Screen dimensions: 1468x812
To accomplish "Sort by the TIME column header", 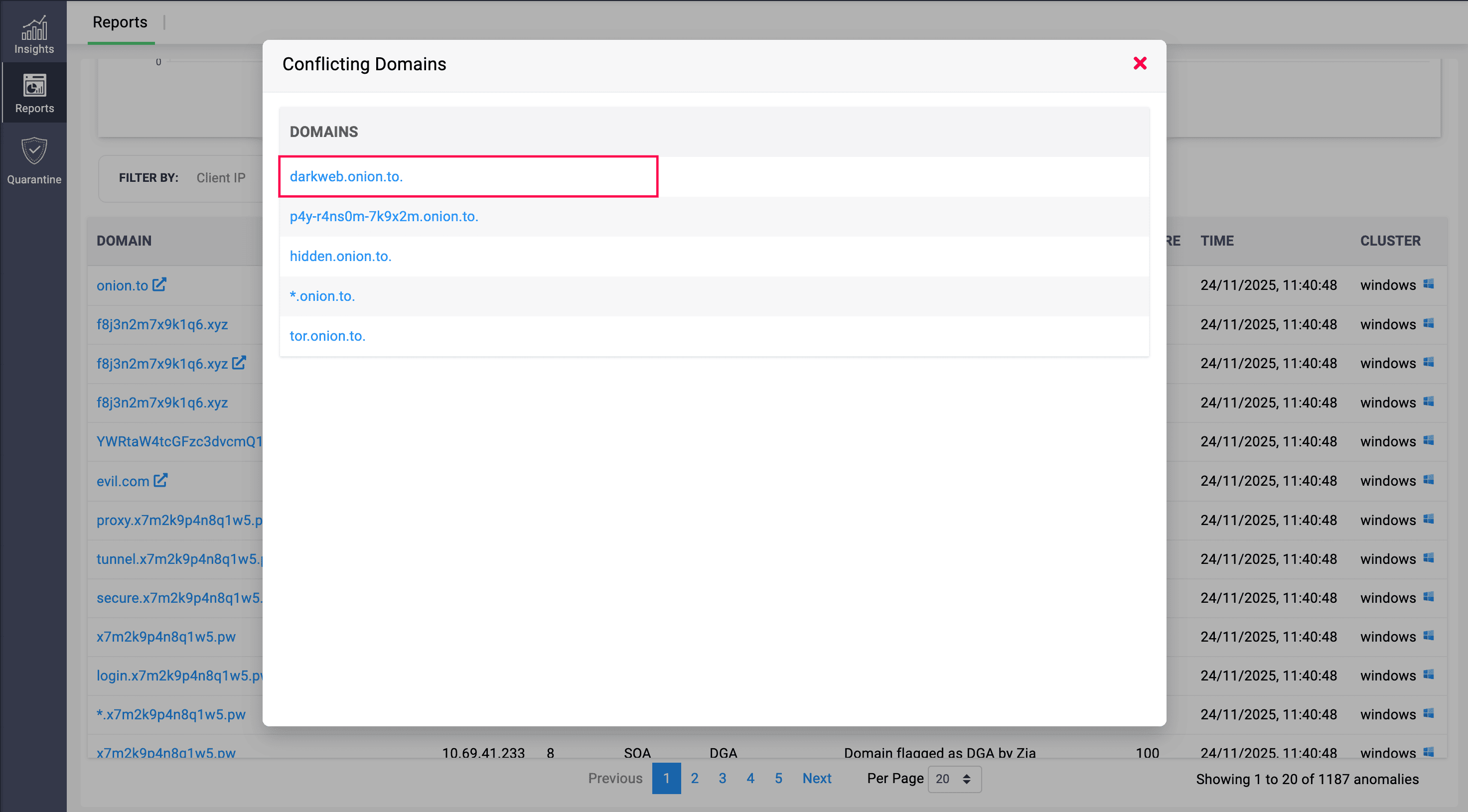I will [x=1217, y=241].
